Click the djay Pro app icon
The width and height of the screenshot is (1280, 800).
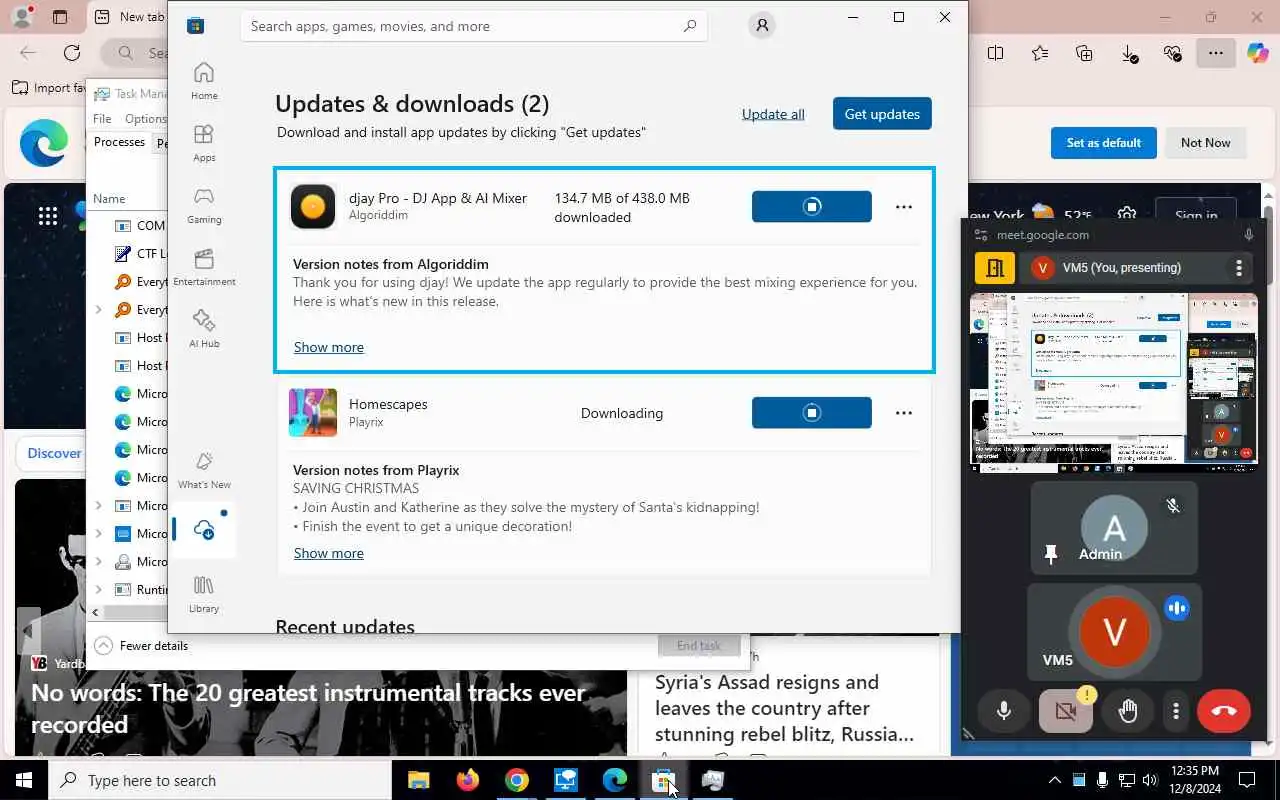click(313, 207)
